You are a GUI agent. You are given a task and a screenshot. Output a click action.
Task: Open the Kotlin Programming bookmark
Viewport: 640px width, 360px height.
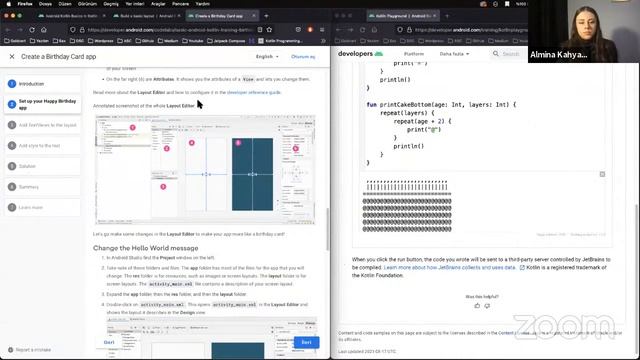pyautogui.click(x=280, y=41)
